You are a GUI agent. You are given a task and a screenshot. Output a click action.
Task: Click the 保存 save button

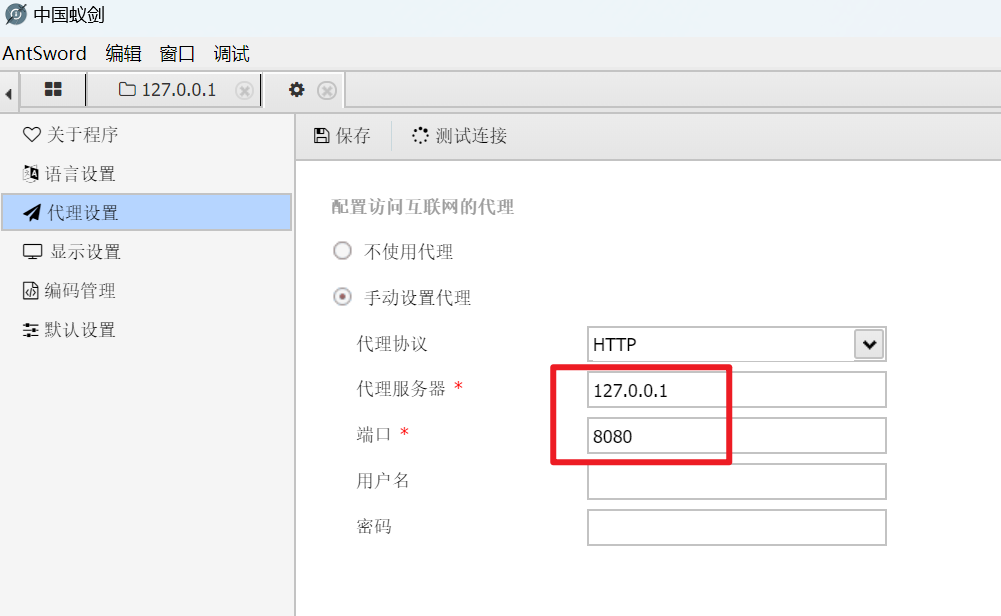(342, 135)
